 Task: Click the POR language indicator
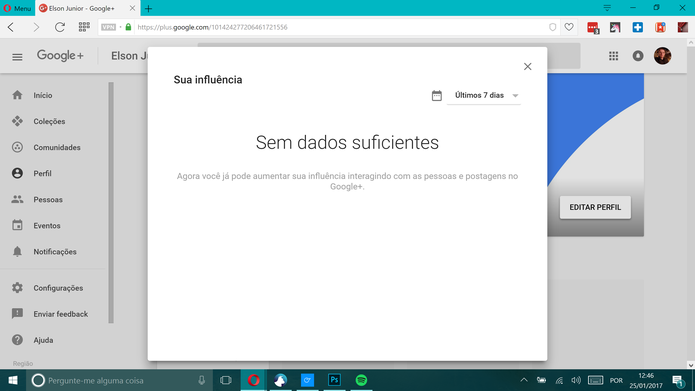[616, 381]
